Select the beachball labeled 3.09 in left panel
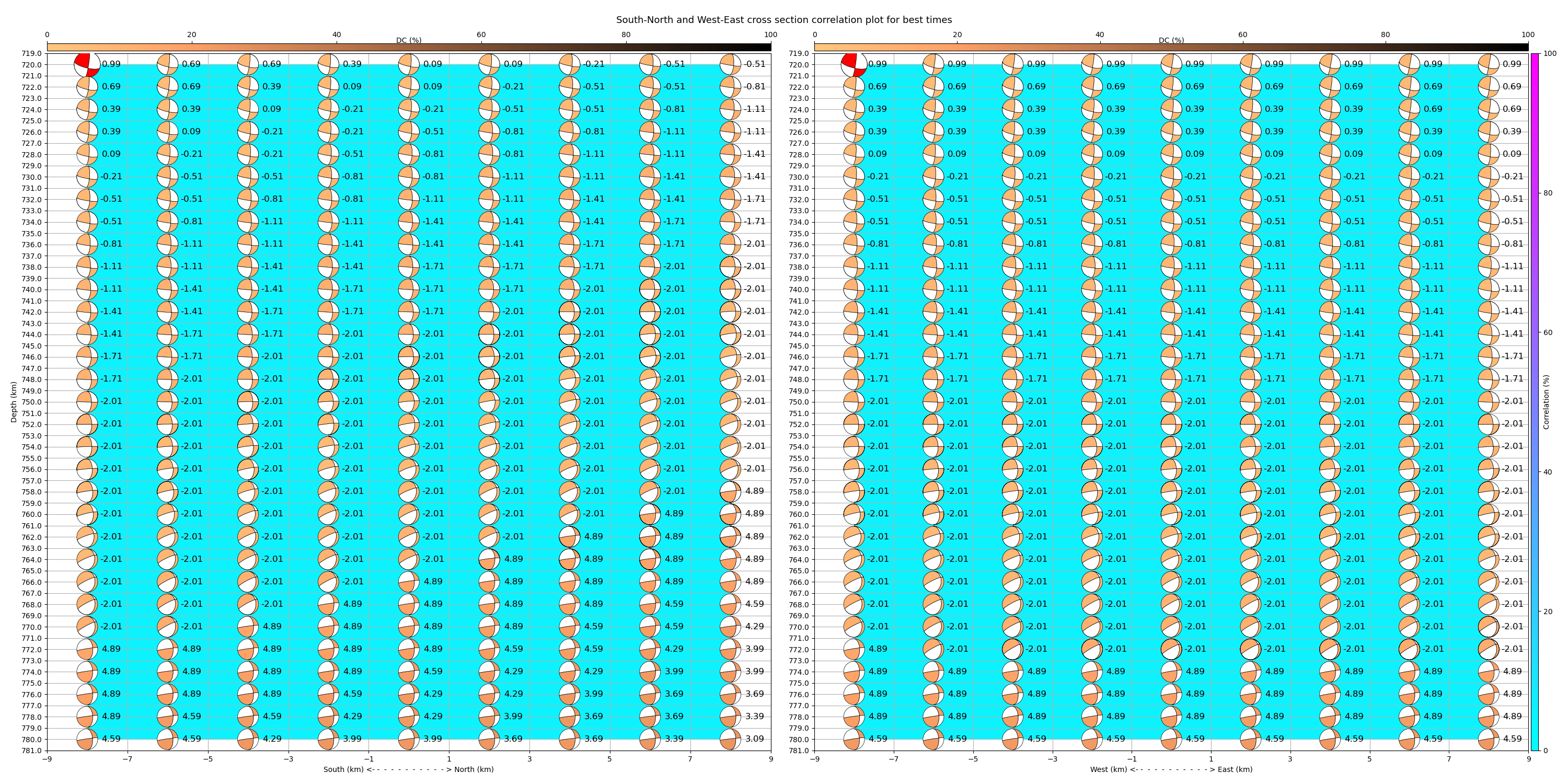 coord(730,739)
